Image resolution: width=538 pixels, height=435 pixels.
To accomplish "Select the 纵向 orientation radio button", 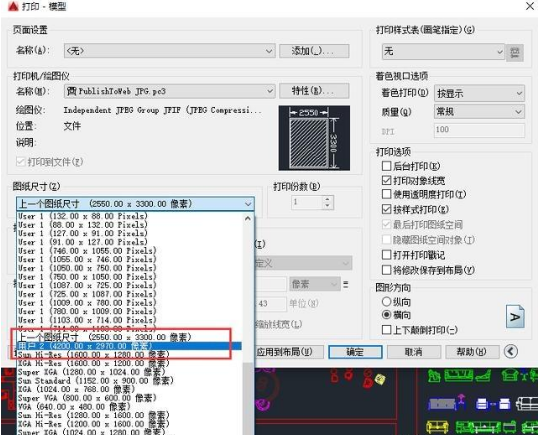I will click(x=386, y=302).
